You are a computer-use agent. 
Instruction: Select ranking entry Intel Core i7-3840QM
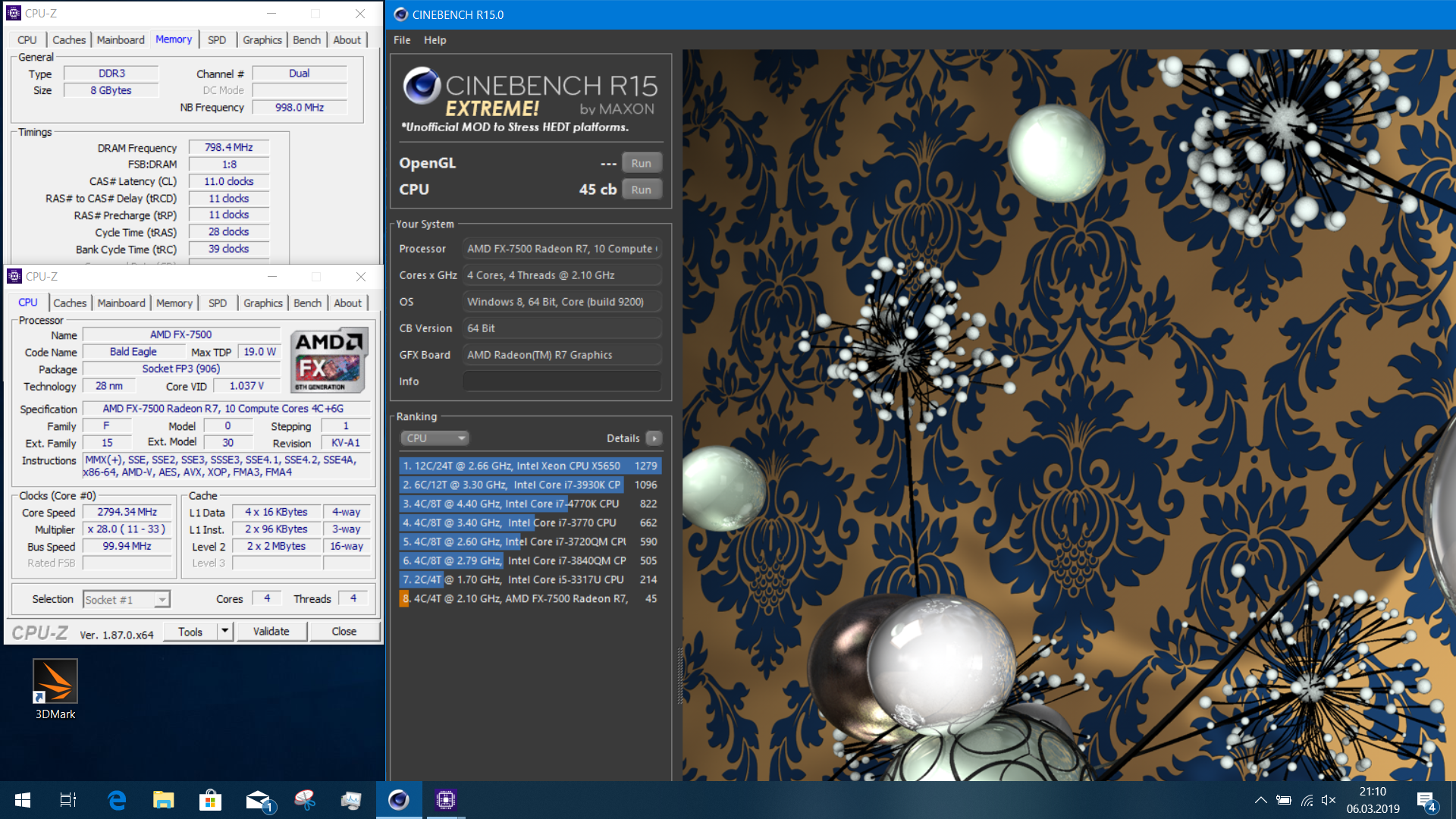coord(530,560)
